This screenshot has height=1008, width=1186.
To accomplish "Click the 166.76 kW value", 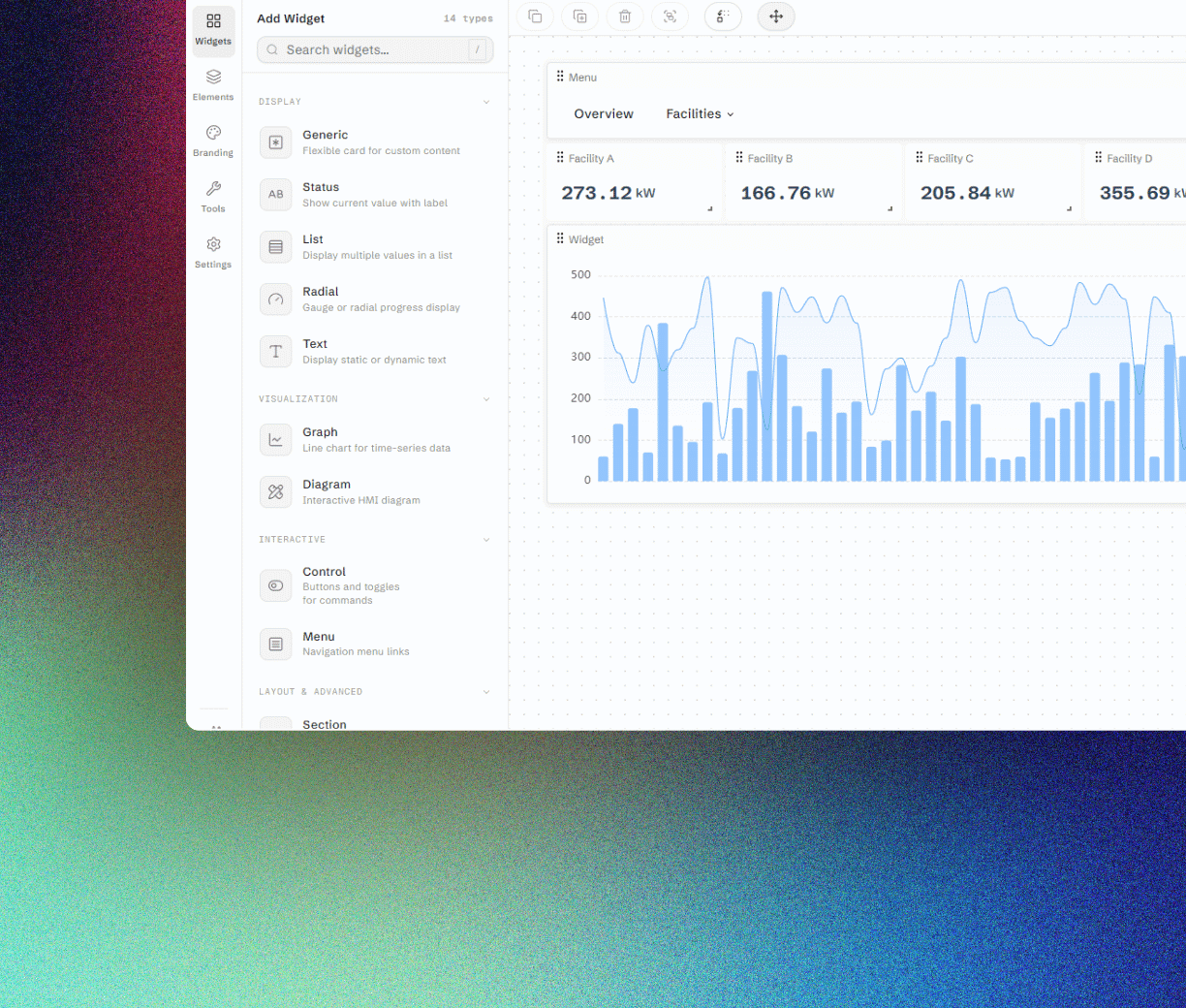I will [x=788, y=193].
